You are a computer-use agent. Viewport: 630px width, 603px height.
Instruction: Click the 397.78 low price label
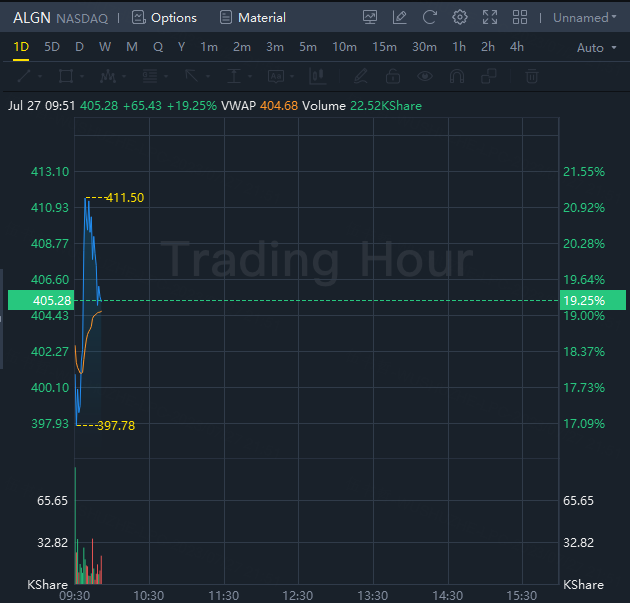coord(116,425)
